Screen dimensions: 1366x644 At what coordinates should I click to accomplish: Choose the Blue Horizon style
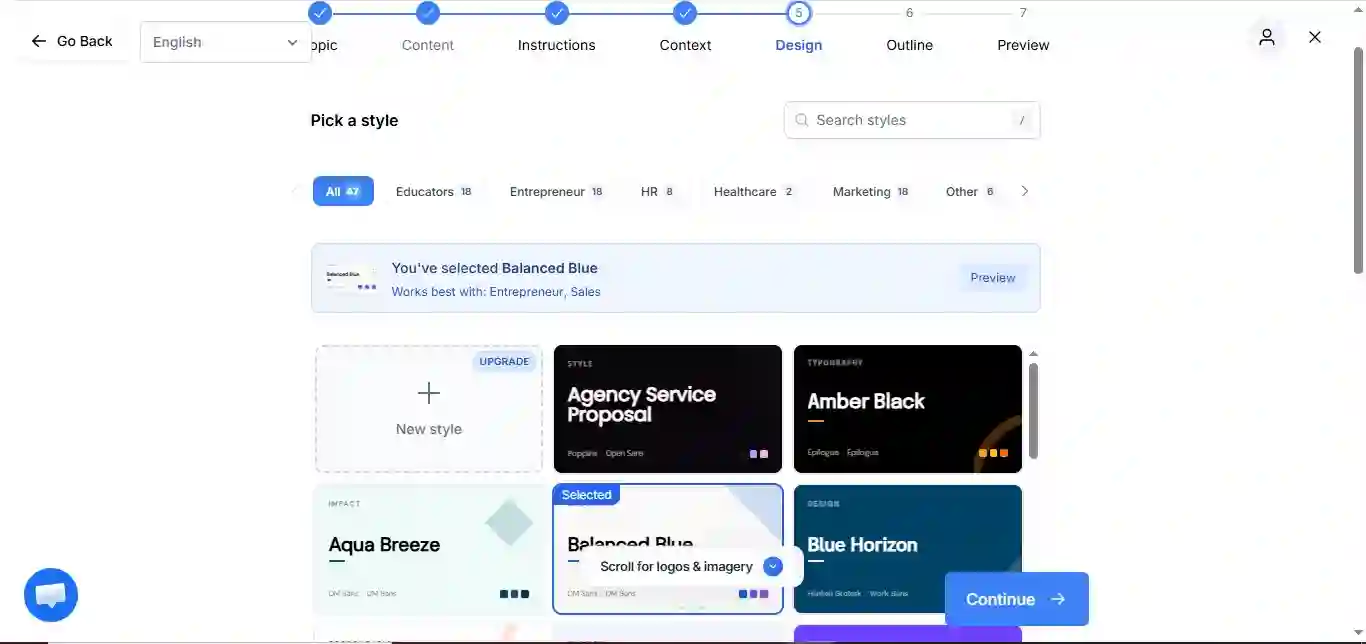(908, 549)
